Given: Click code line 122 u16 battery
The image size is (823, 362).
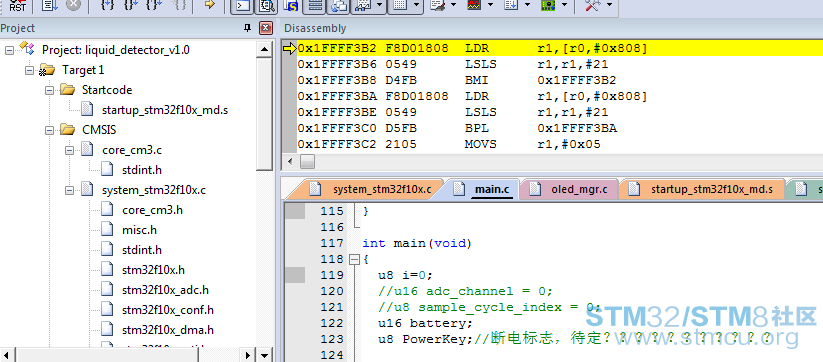Looking at the screenshot, I should 425,323.
